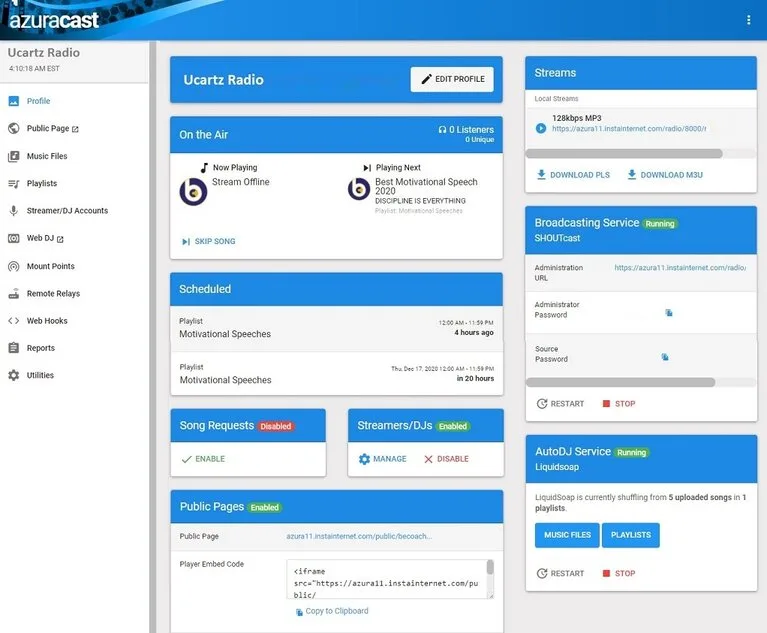Click the Mount Points broadcast icon
Viewport: 767px width, 633px height.
(14, 266)
